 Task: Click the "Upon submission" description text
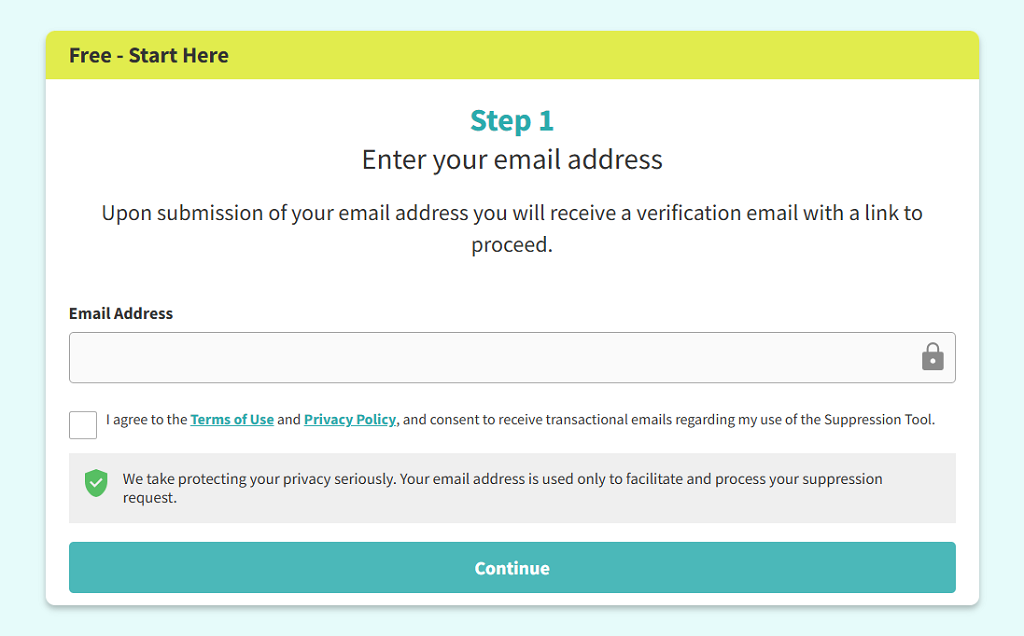[512, 213]
